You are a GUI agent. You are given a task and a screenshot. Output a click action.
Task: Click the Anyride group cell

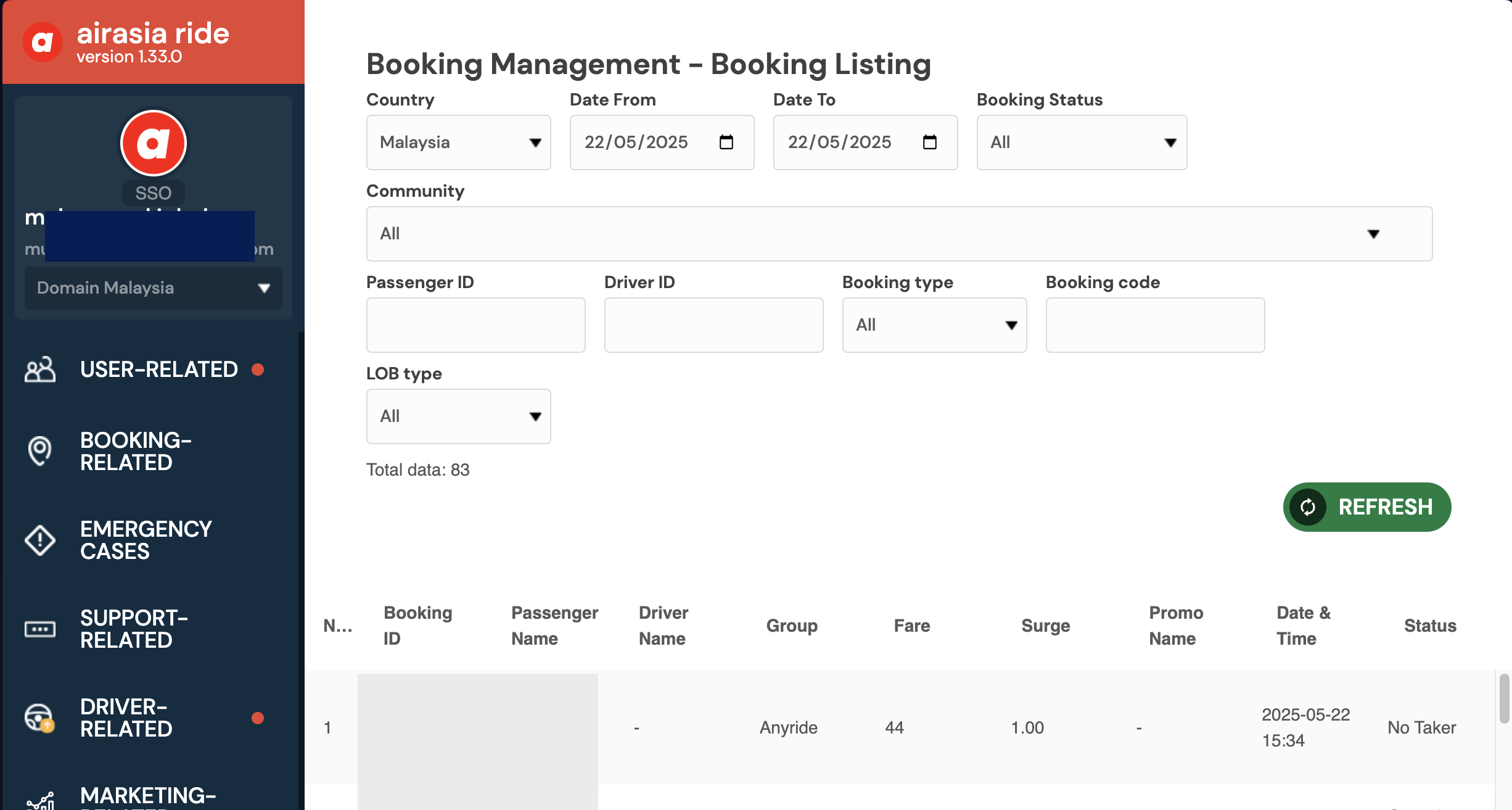pyautogui.click(x=789, y=728)
